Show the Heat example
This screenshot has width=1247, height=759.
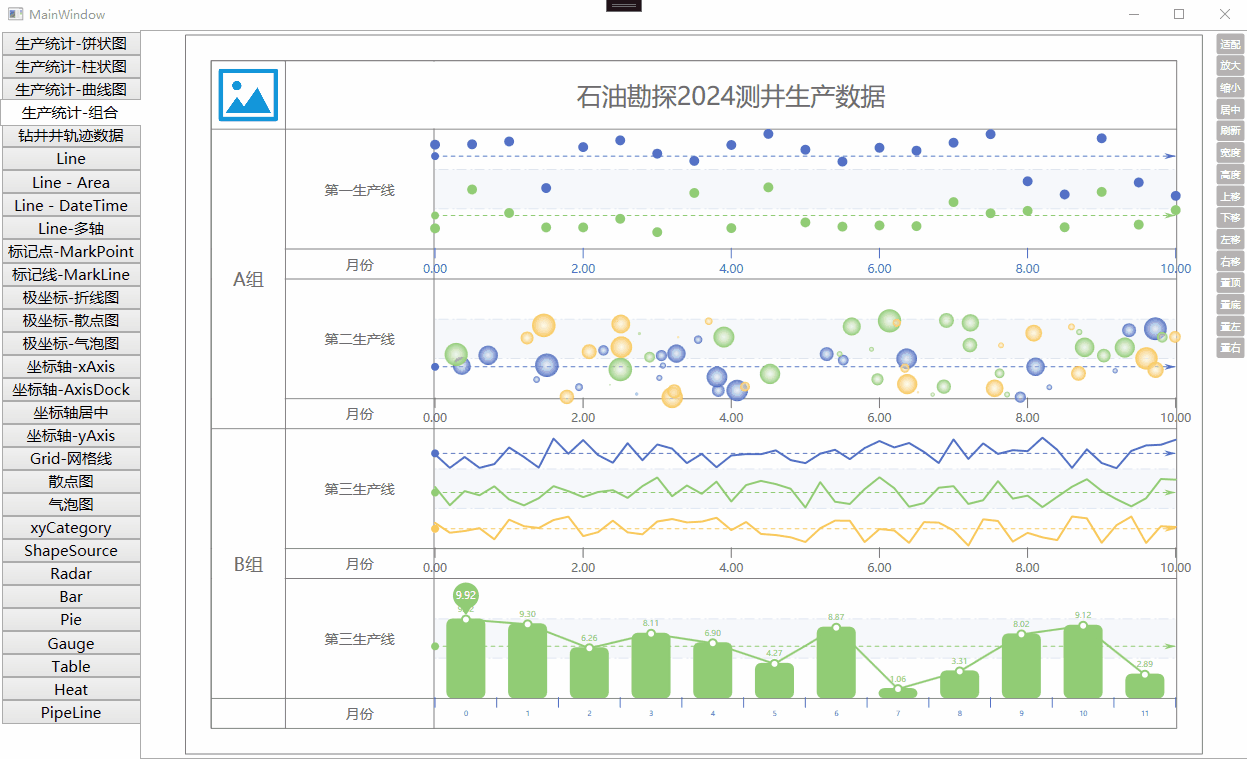[71, 689]
